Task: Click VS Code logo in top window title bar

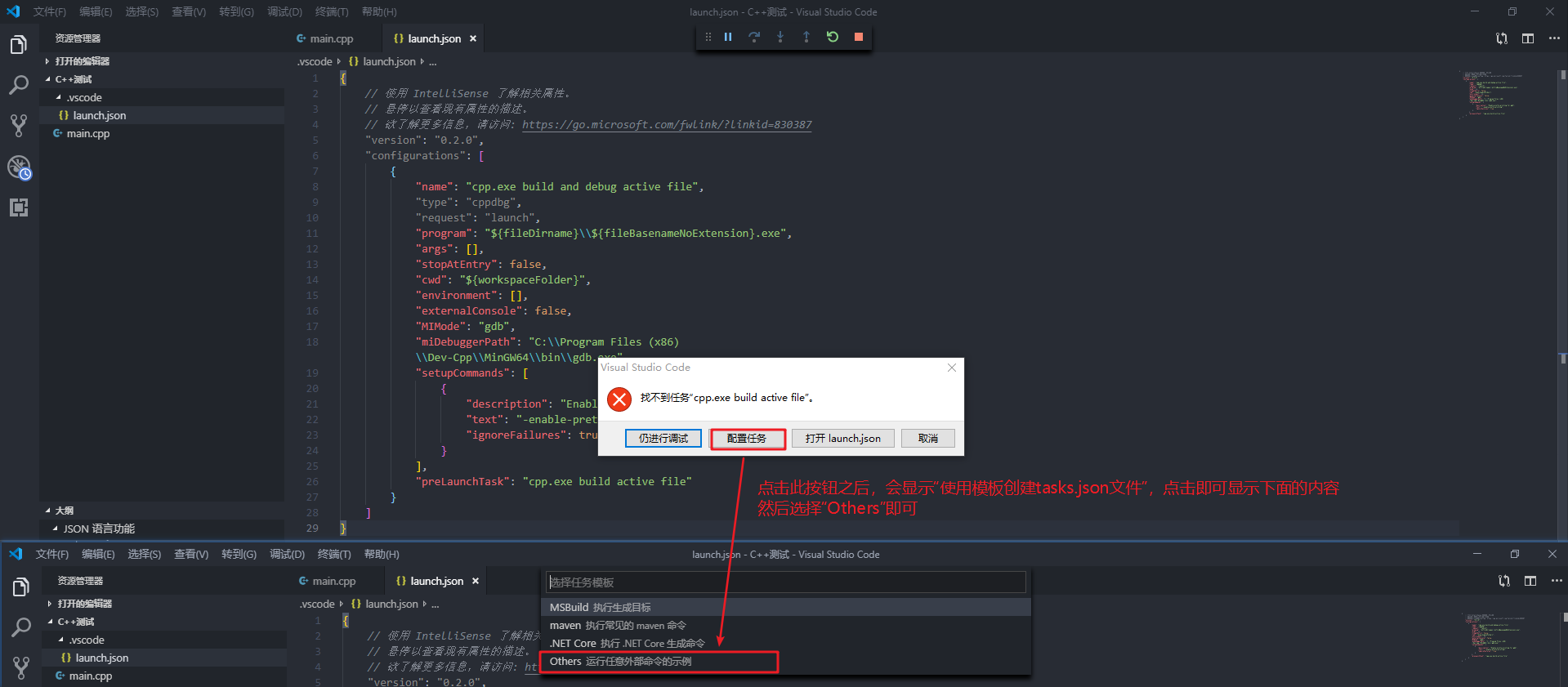Action: pos(13,11)
